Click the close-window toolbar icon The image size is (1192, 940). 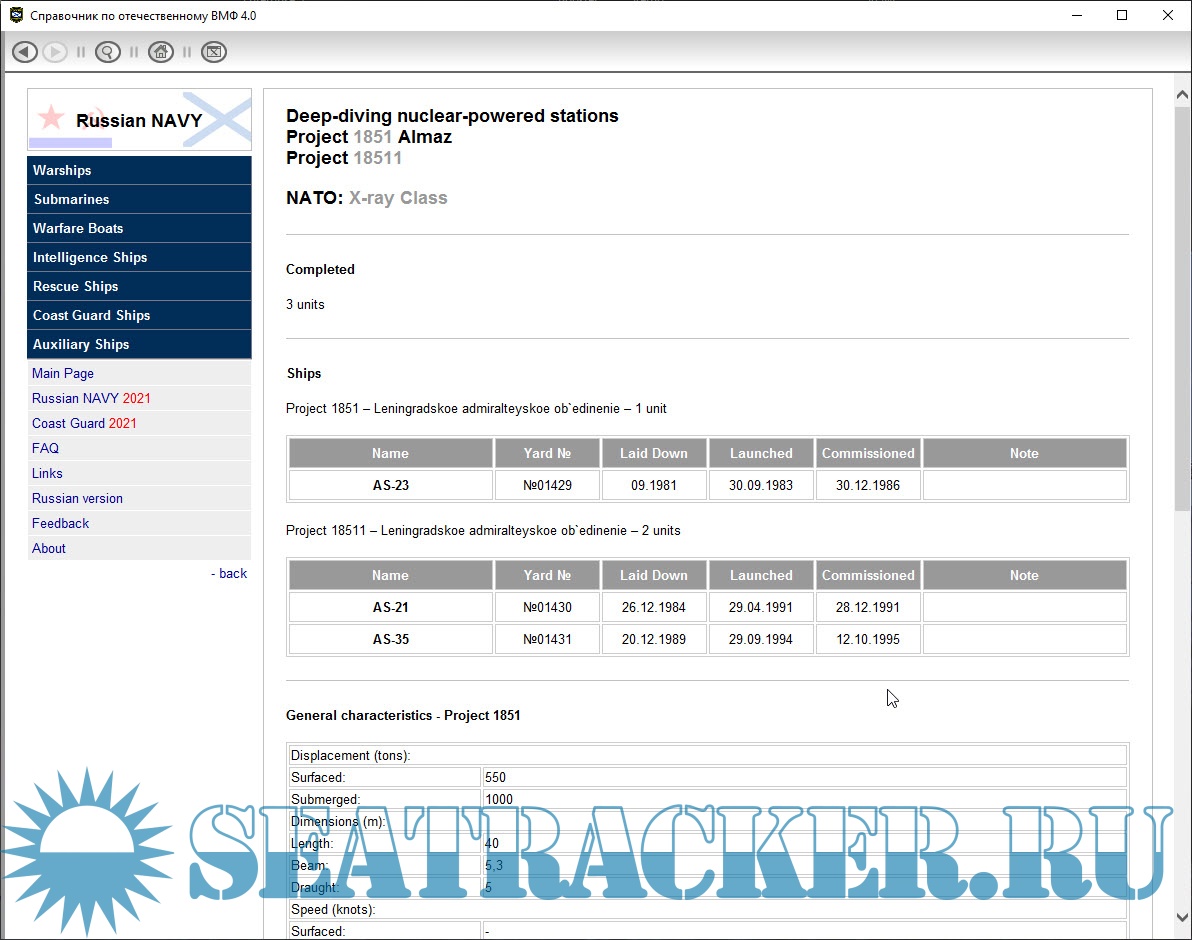coord(214,52)
